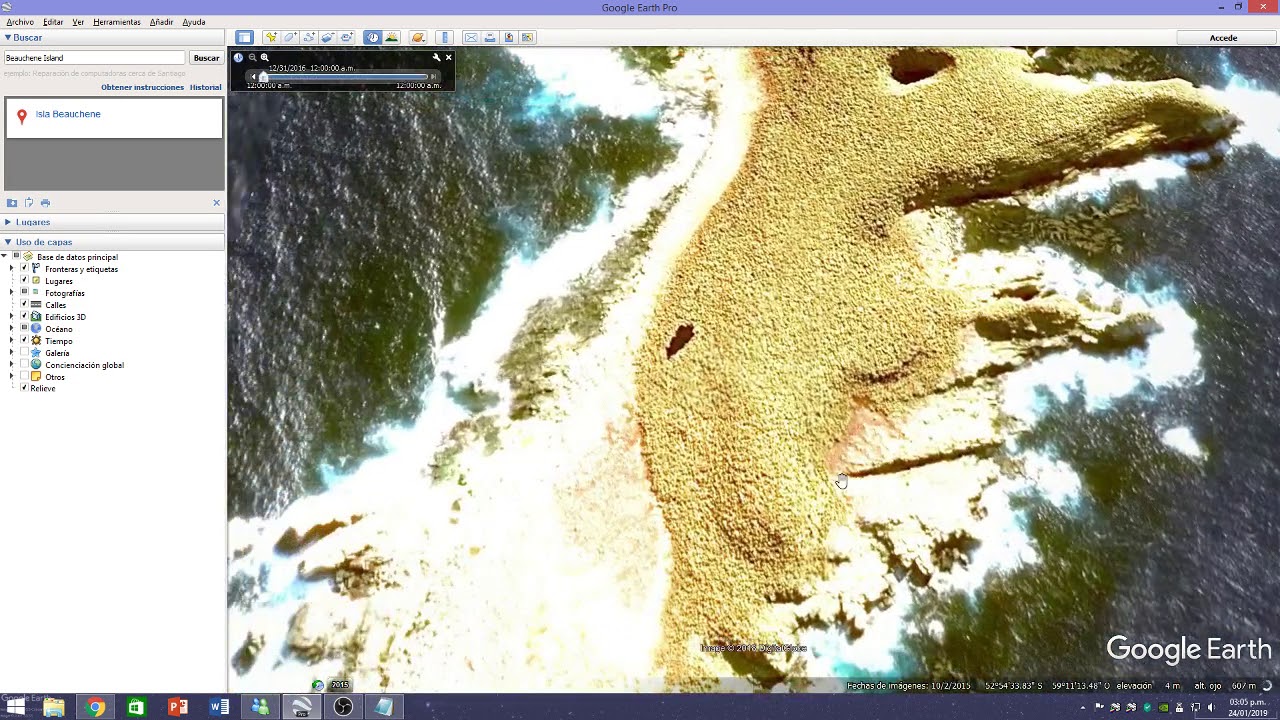The image size is (1280, 720).
Task: Open time slider options wrench
Action: (x=436, y=57)
